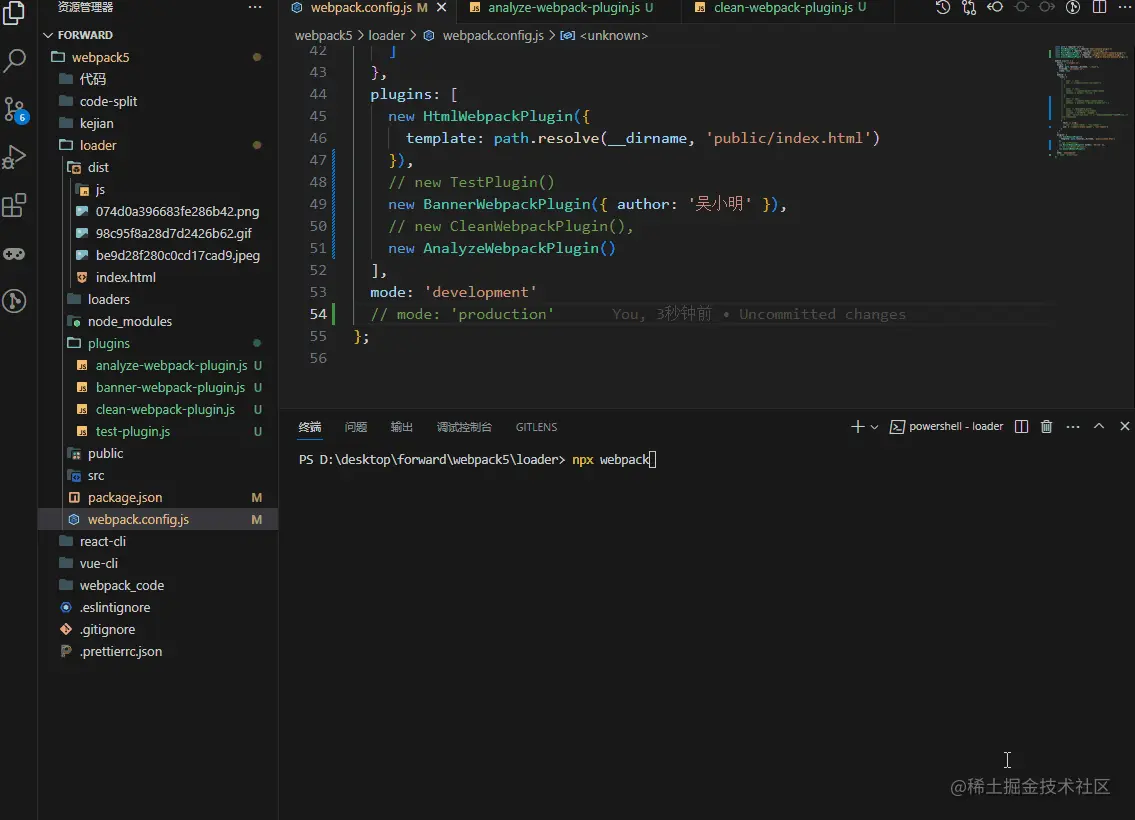
Task: Switch to the GITLENS panel tab
Action: click(536, 427)
